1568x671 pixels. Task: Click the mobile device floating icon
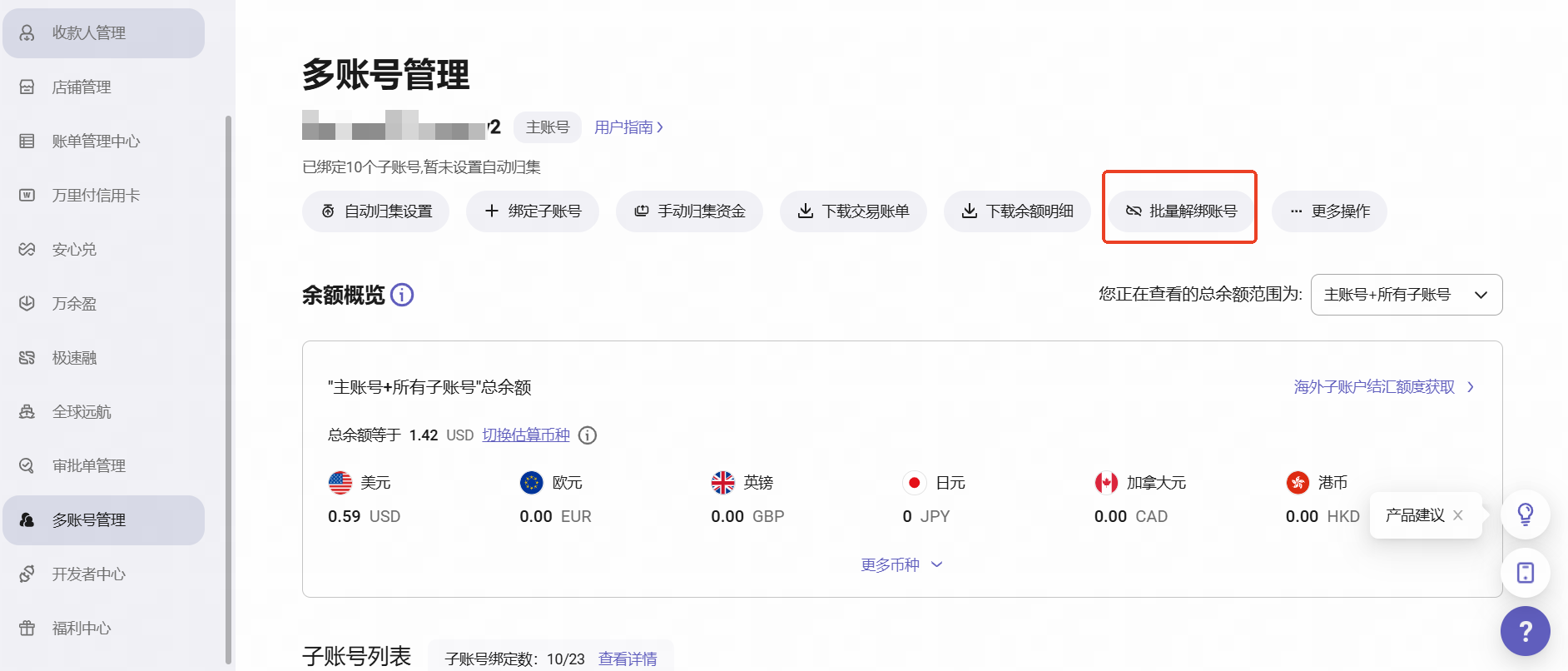[1525, 573]
